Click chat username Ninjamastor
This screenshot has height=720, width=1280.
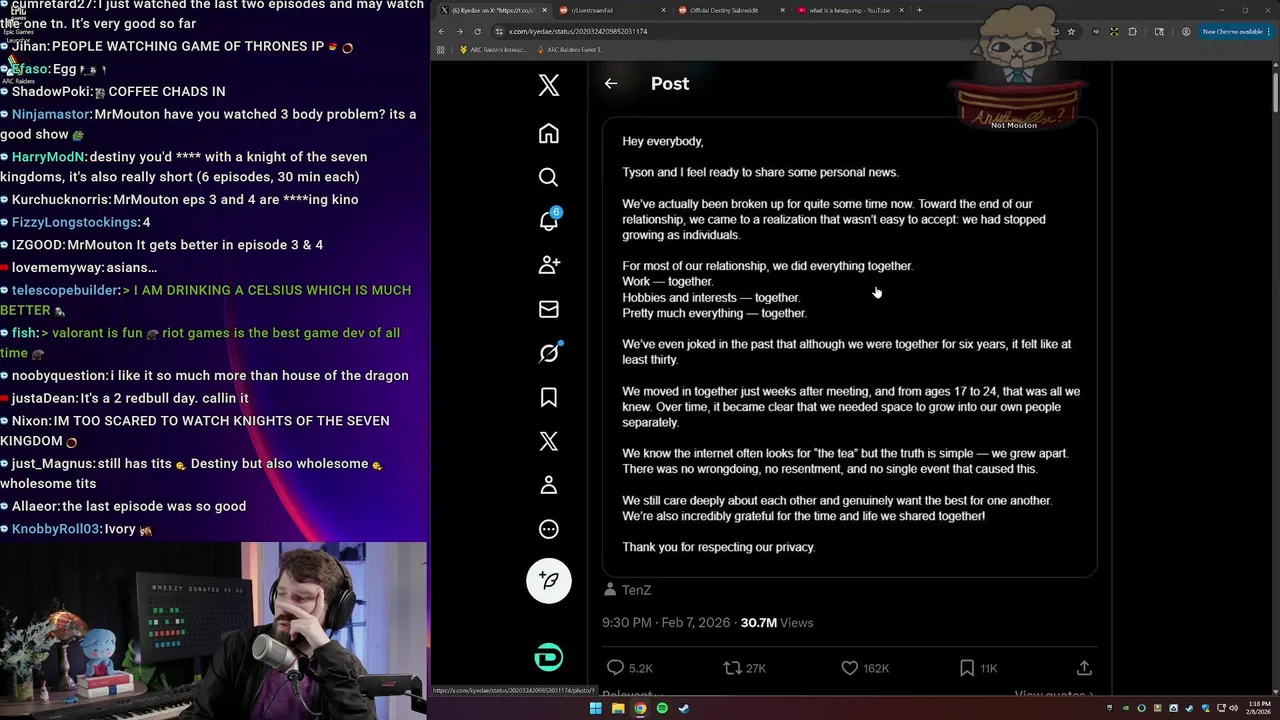point(50,114)
